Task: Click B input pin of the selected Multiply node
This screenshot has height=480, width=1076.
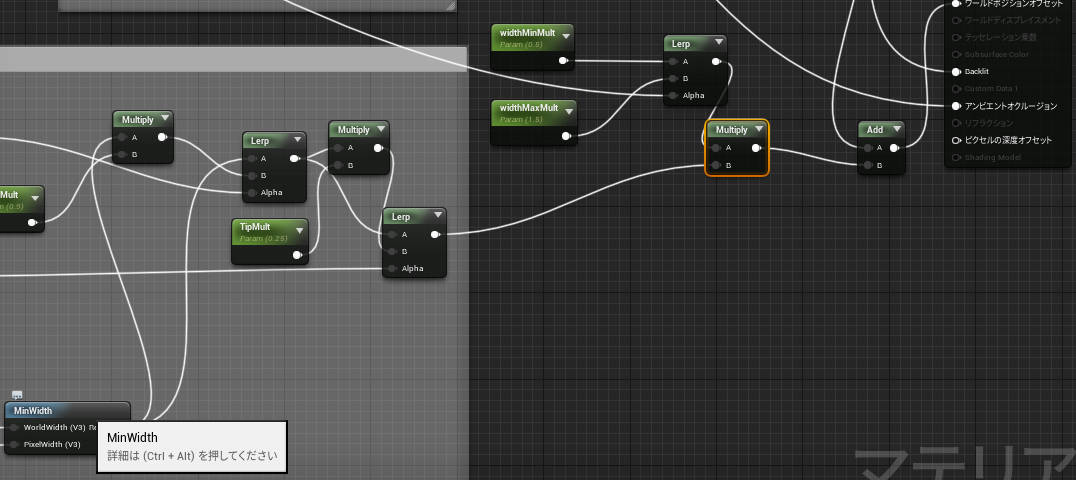Action: tap(714, 165)
